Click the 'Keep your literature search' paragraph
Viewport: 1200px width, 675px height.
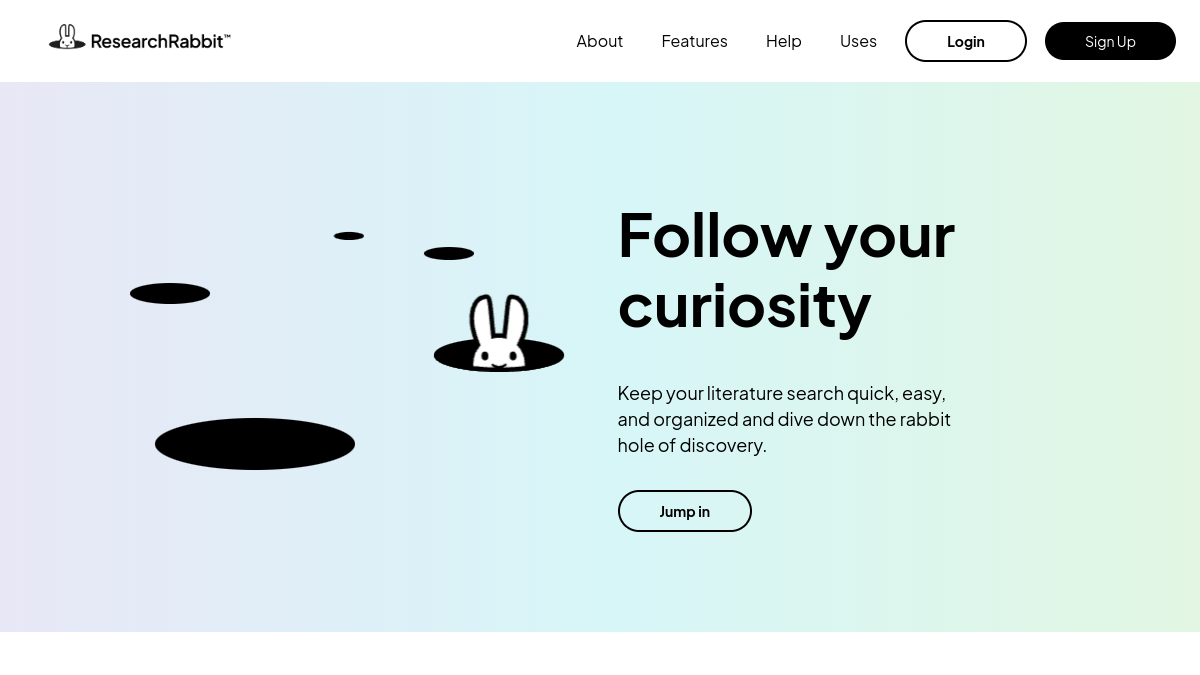pyautogui.click(x=784, y=419)
